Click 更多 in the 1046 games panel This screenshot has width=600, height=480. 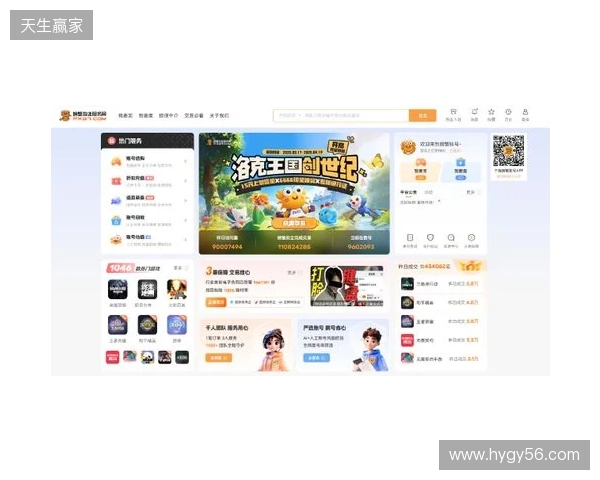180,268
